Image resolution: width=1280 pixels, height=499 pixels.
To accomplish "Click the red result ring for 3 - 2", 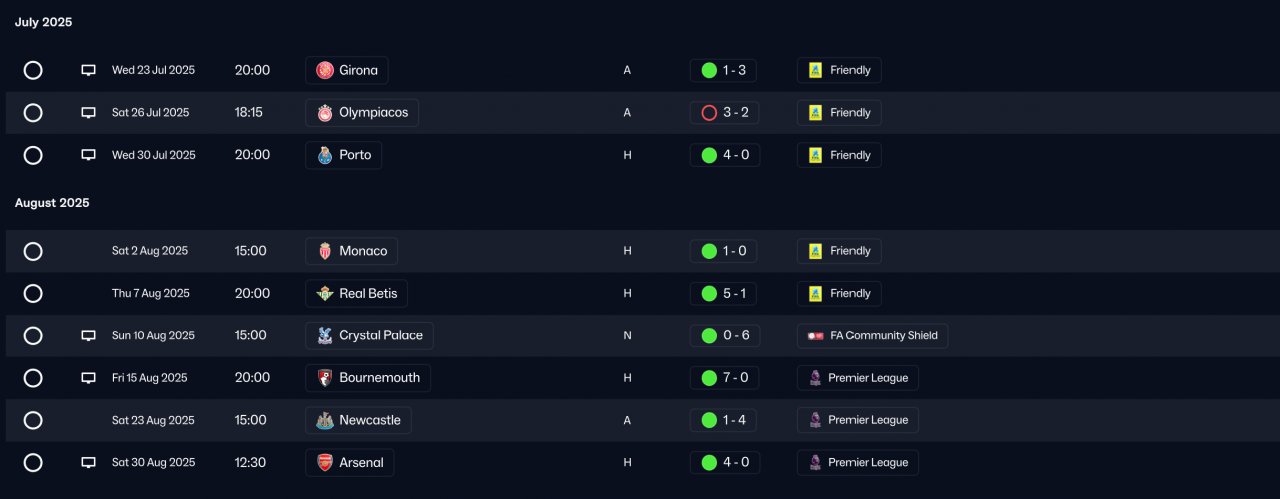I will pyautogui.click(x=709, y=113).
